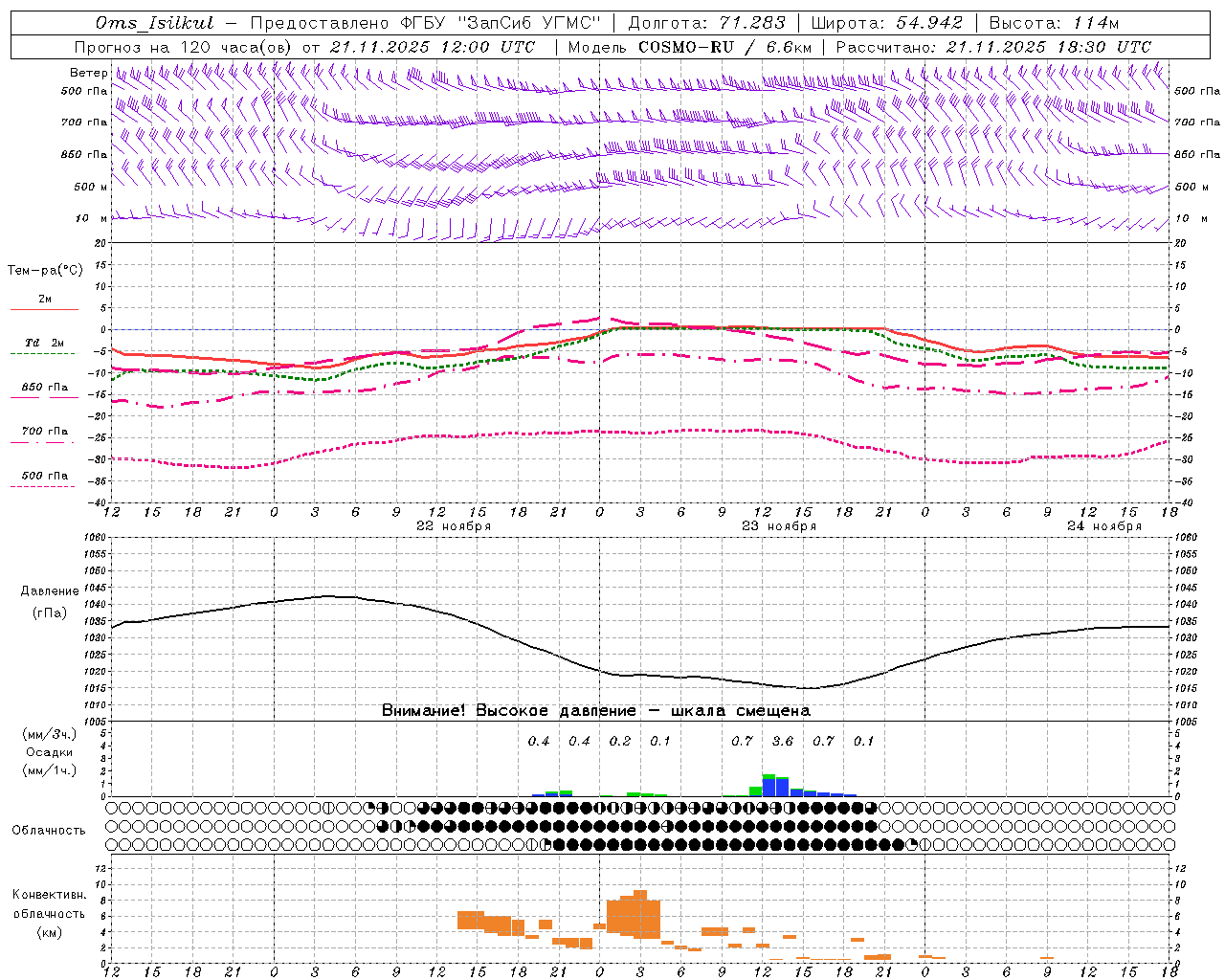Click the 23 ноября date label

click(779, 526)
